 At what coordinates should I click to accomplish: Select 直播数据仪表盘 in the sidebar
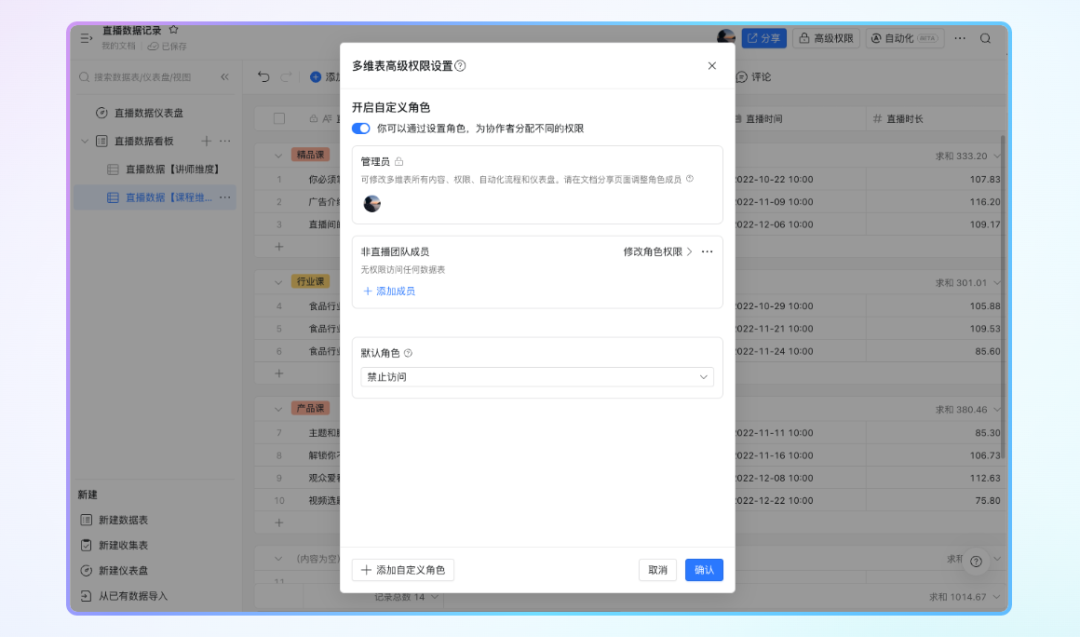click(x=148, y=113)
